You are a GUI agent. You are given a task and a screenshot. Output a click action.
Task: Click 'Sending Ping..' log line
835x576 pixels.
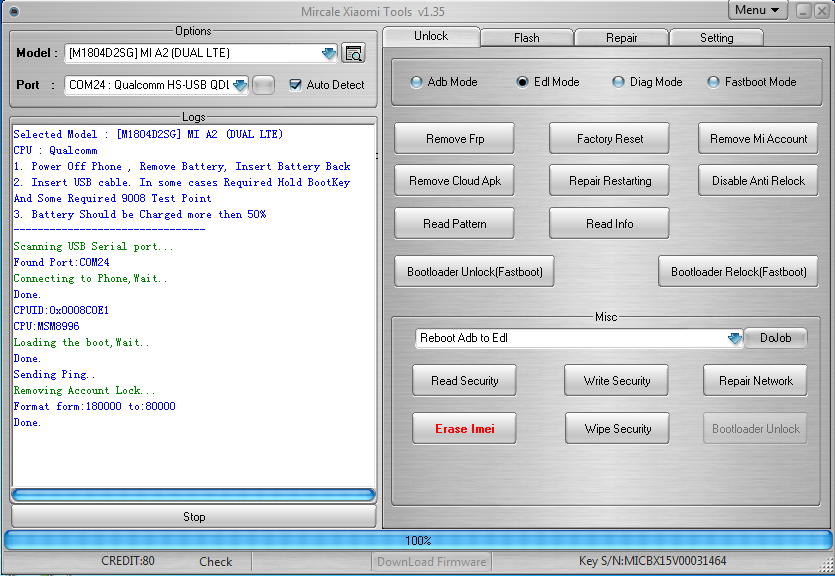click(x=54, y=375)
